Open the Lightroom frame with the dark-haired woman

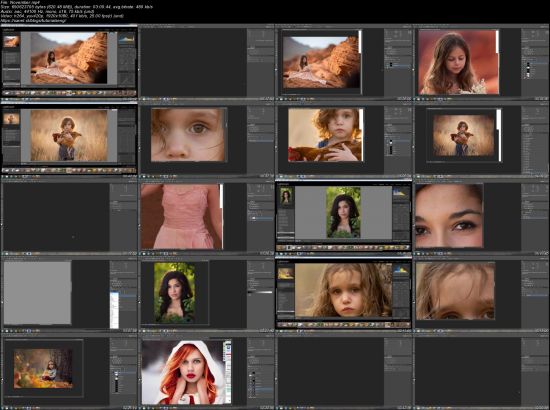[343, 217]
